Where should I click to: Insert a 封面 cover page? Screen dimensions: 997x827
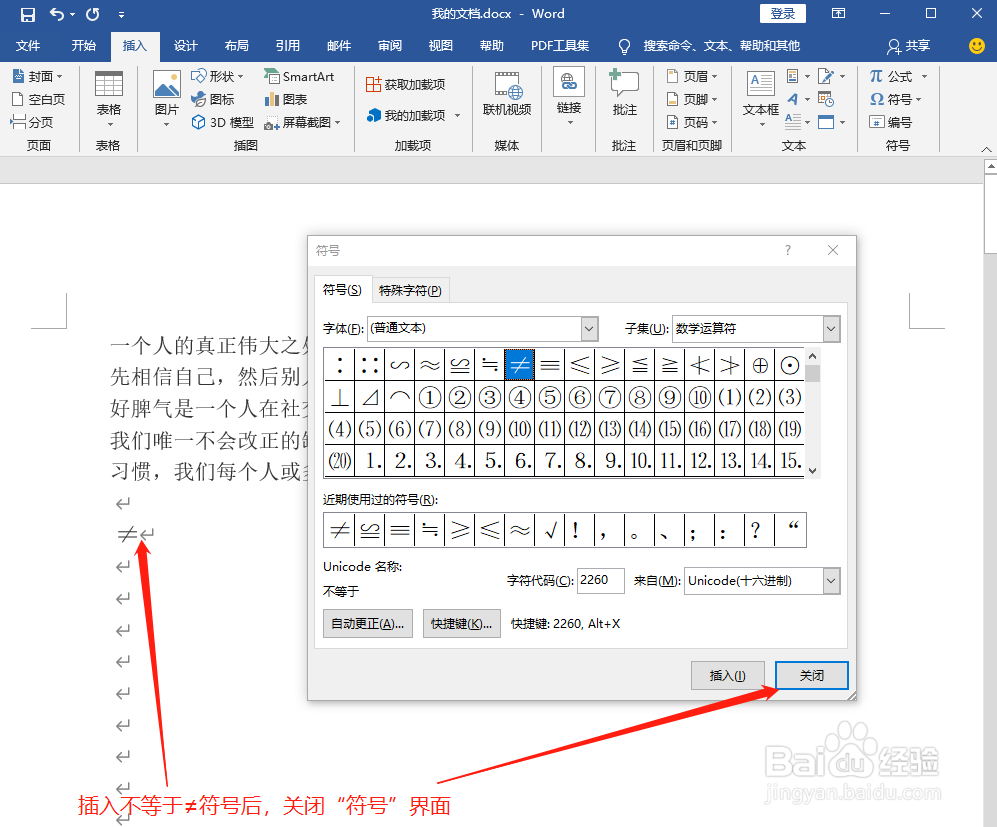38,76
